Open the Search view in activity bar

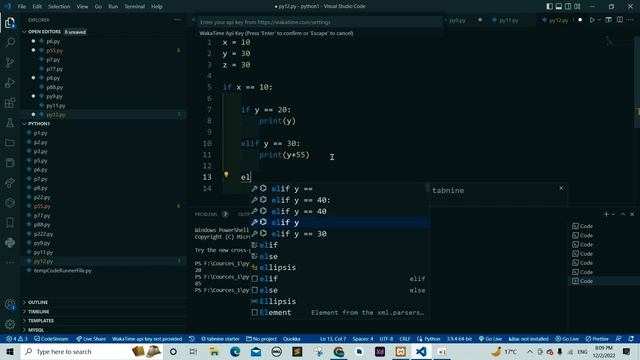[x=10, y=42]
